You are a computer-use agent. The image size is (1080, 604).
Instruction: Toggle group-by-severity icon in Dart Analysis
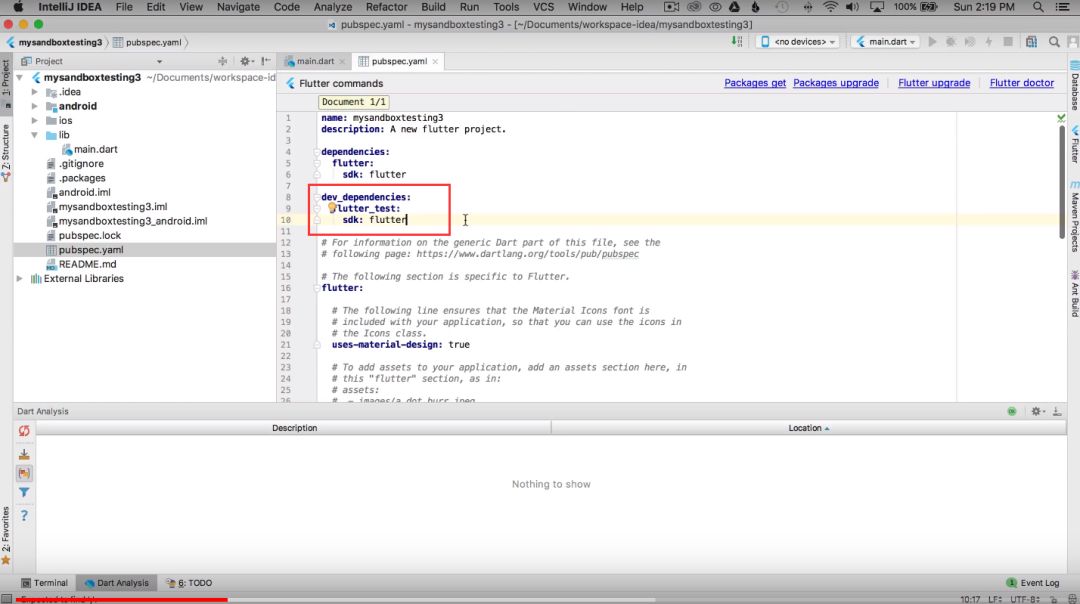coord(24,473)
